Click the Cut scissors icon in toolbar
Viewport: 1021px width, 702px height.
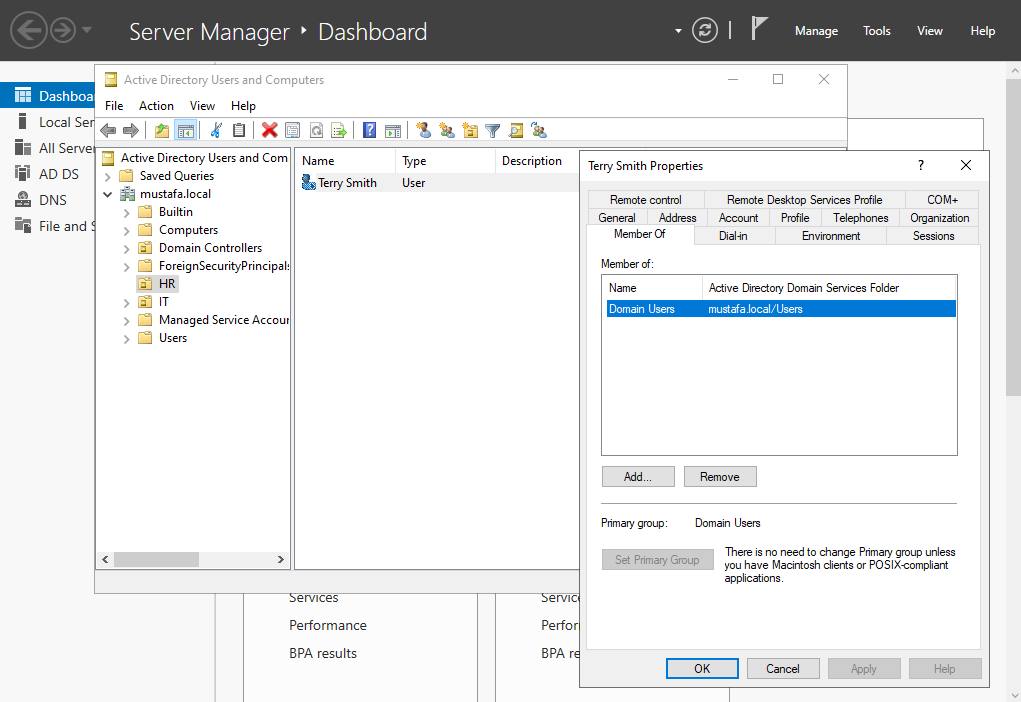[x=215, y=130]
